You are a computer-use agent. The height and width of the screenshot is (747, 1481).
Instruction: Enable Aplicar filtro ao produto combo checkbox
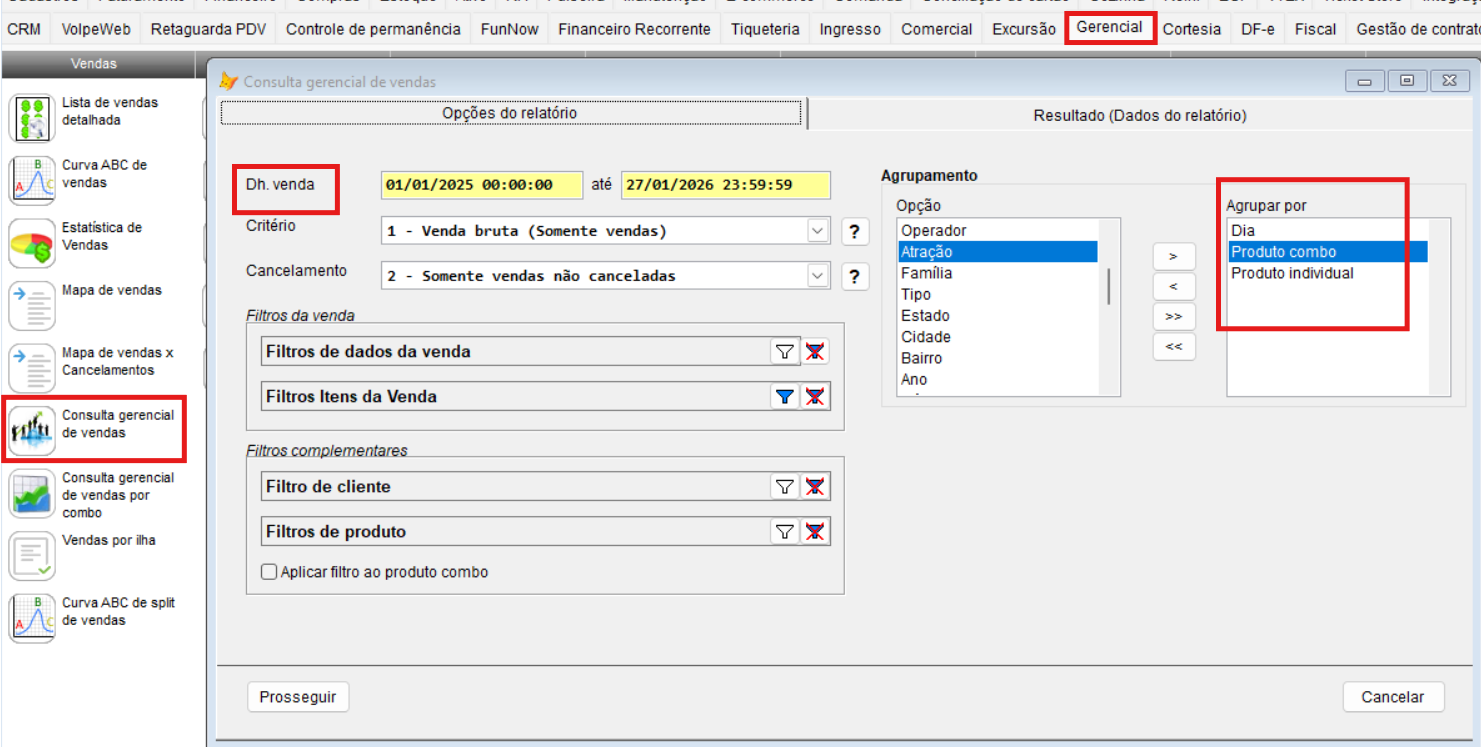coord(269,572)
